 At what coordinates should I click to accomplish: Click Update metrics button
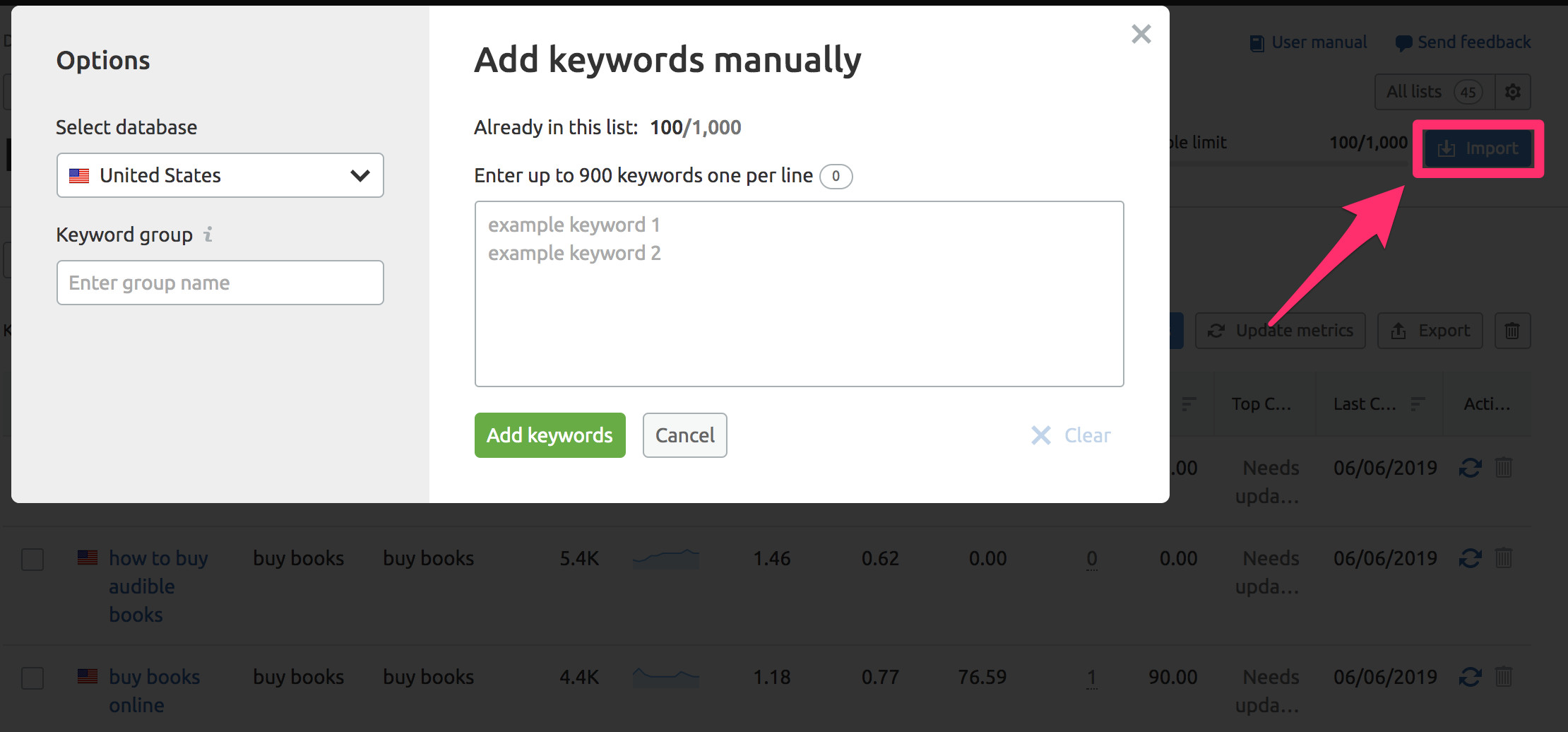point(1280,331)
